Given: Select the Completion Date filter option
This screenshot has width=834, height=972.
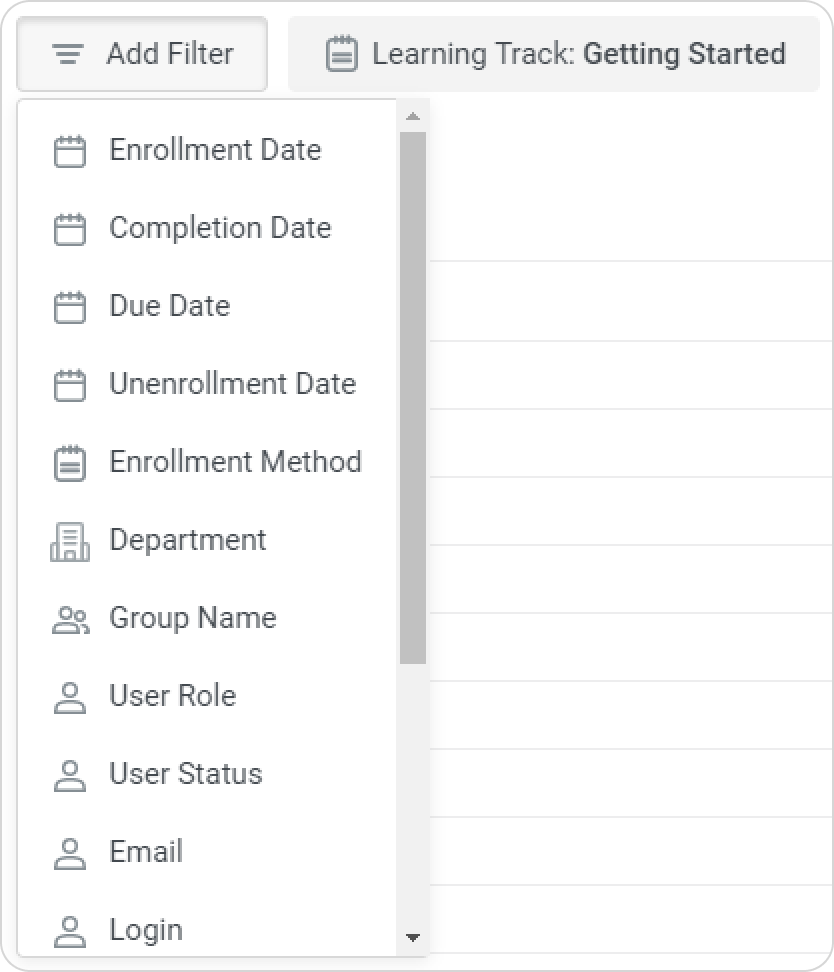Looking at the screenshot, I should tap(219, 228).
